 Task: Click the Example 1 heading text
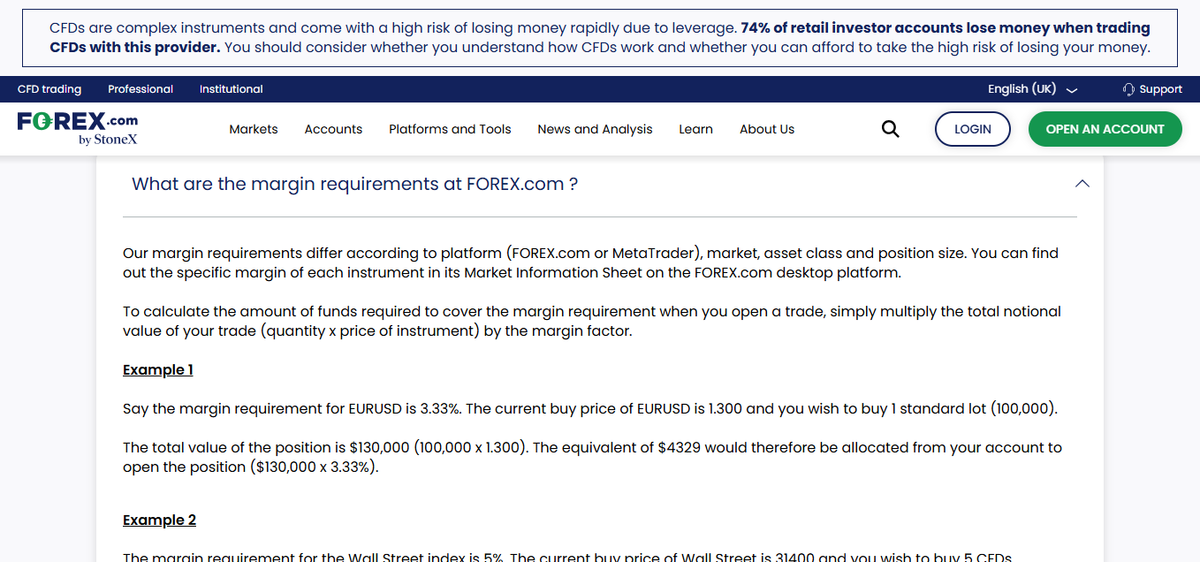[x=157, y=370]
